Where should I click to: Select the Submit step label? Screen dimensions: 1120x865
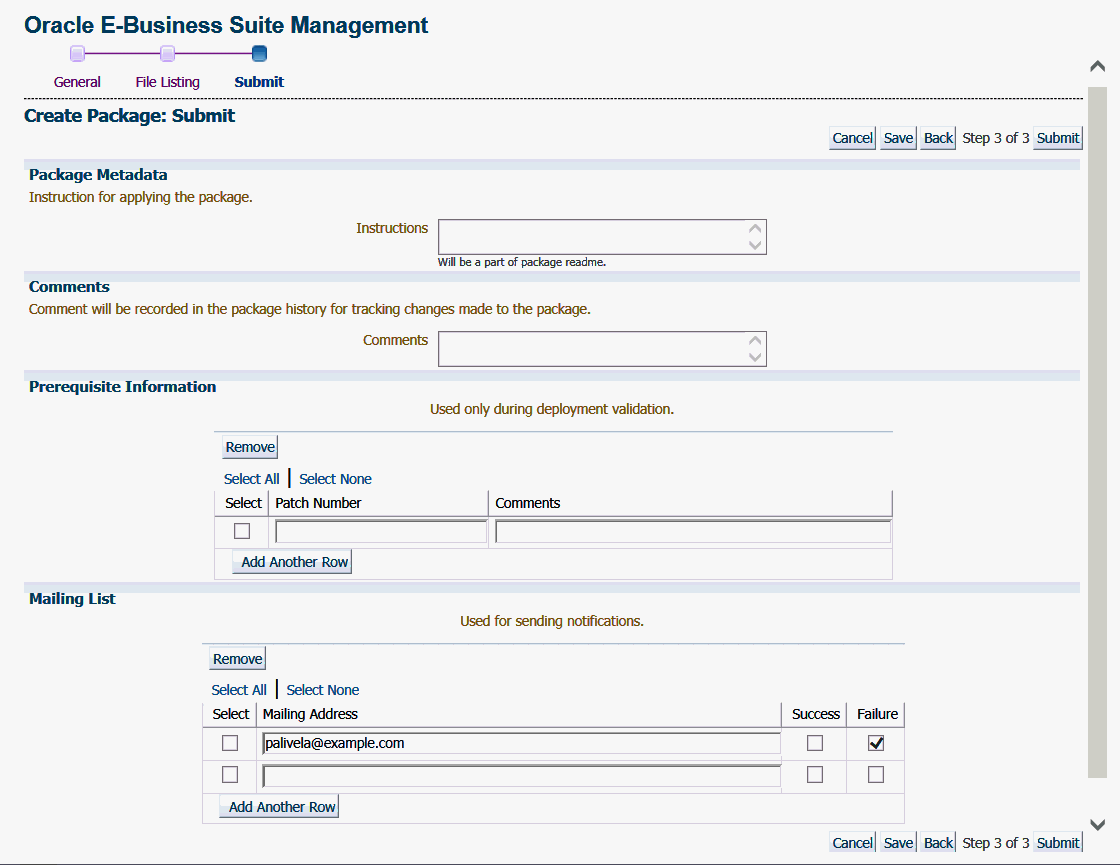point(259,82)
